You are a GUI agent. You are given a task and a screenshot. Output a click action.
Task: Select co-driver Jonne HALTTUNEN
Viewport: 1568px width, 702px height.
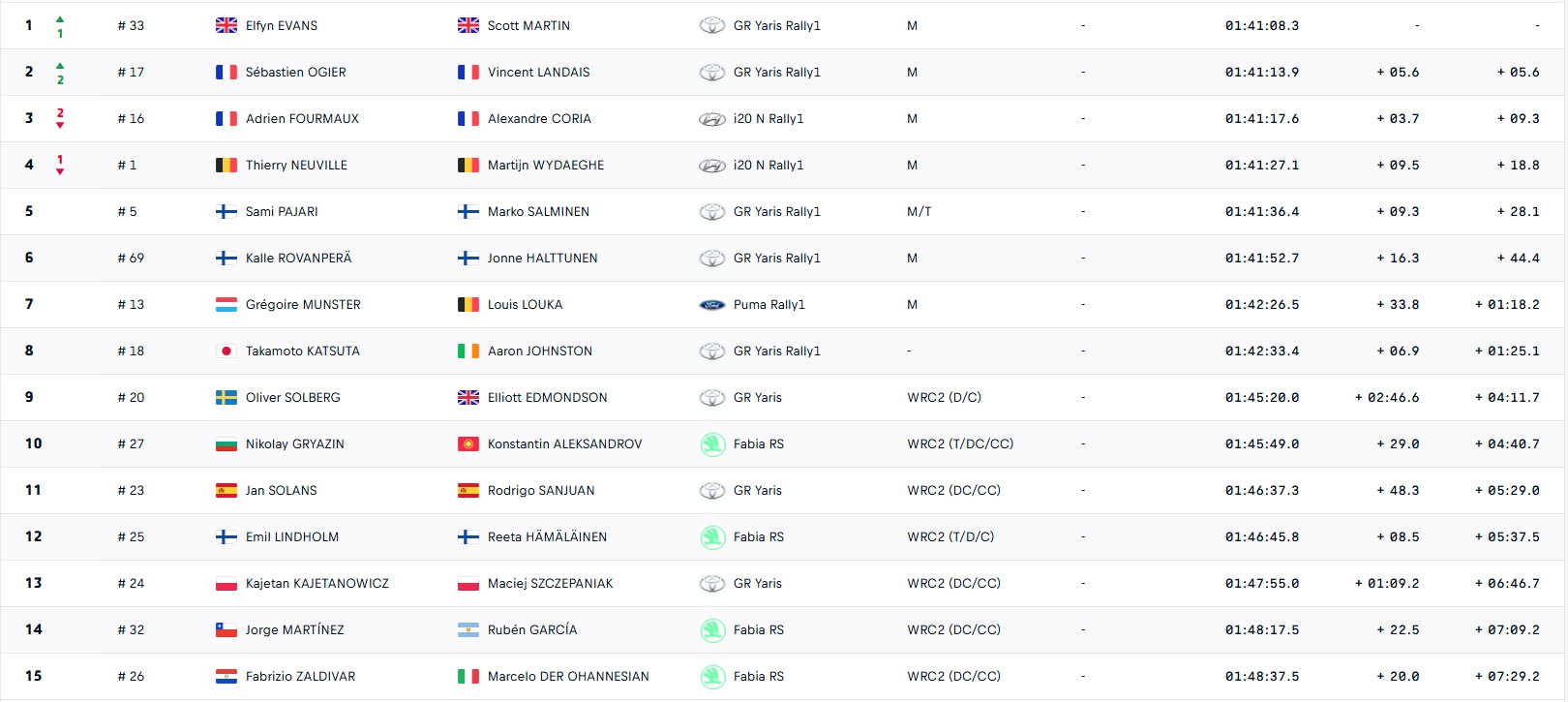tap(542, 259)
